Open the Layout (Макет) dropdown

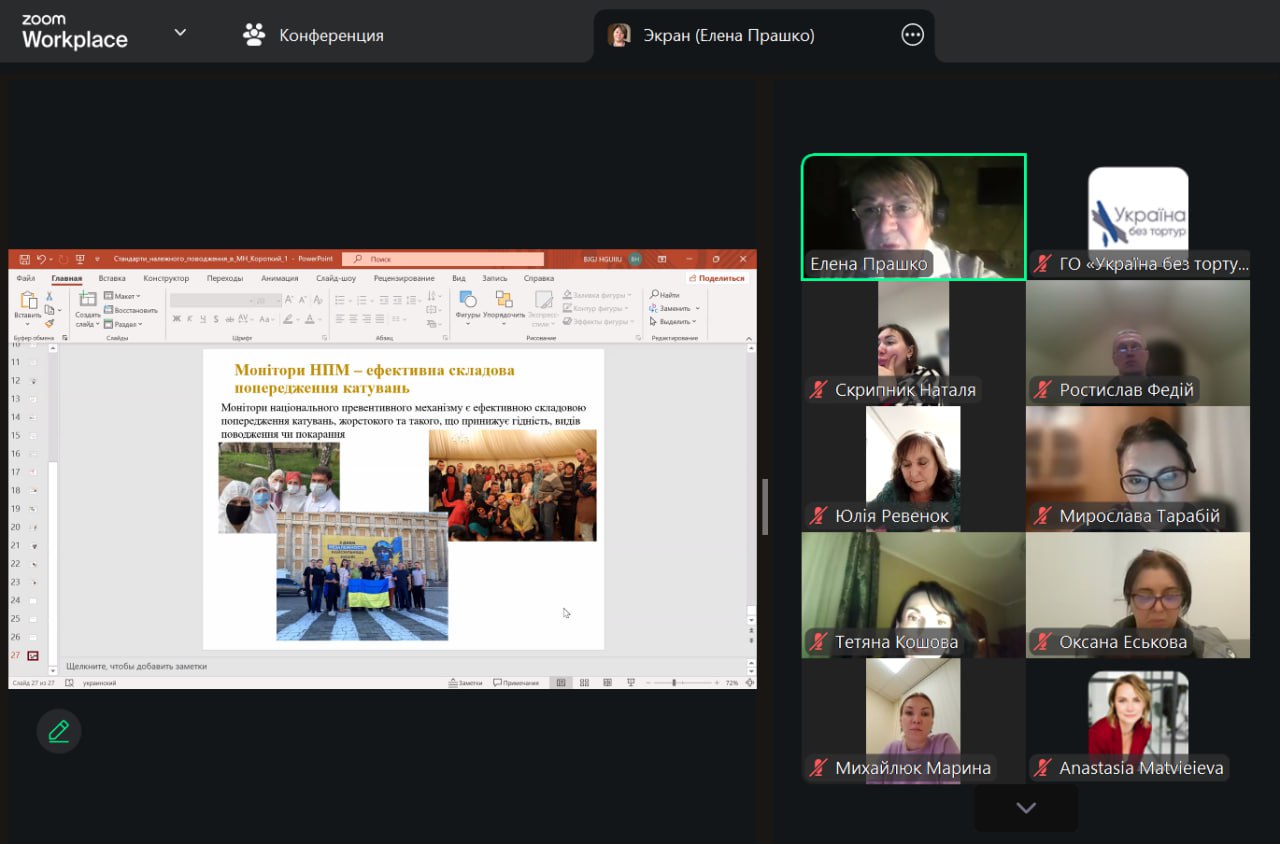click(x=123, y=296)
